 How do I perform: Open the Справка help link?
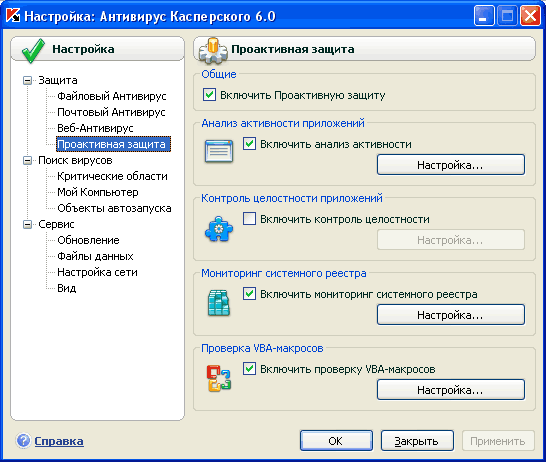(x=59, y=441)
